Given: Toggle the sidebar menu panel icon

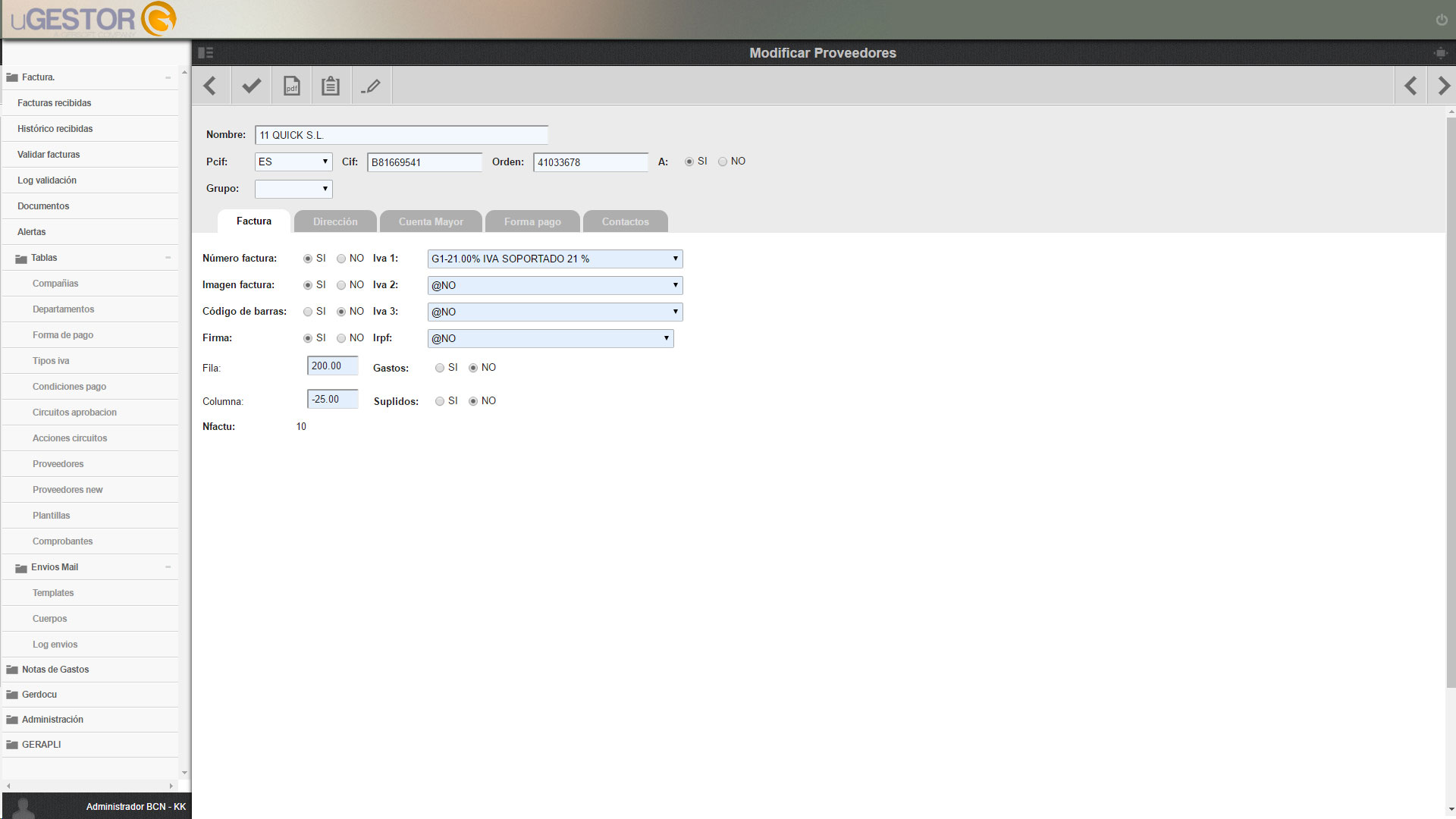Looking at the screenshot, I should (x=206, y=52).
